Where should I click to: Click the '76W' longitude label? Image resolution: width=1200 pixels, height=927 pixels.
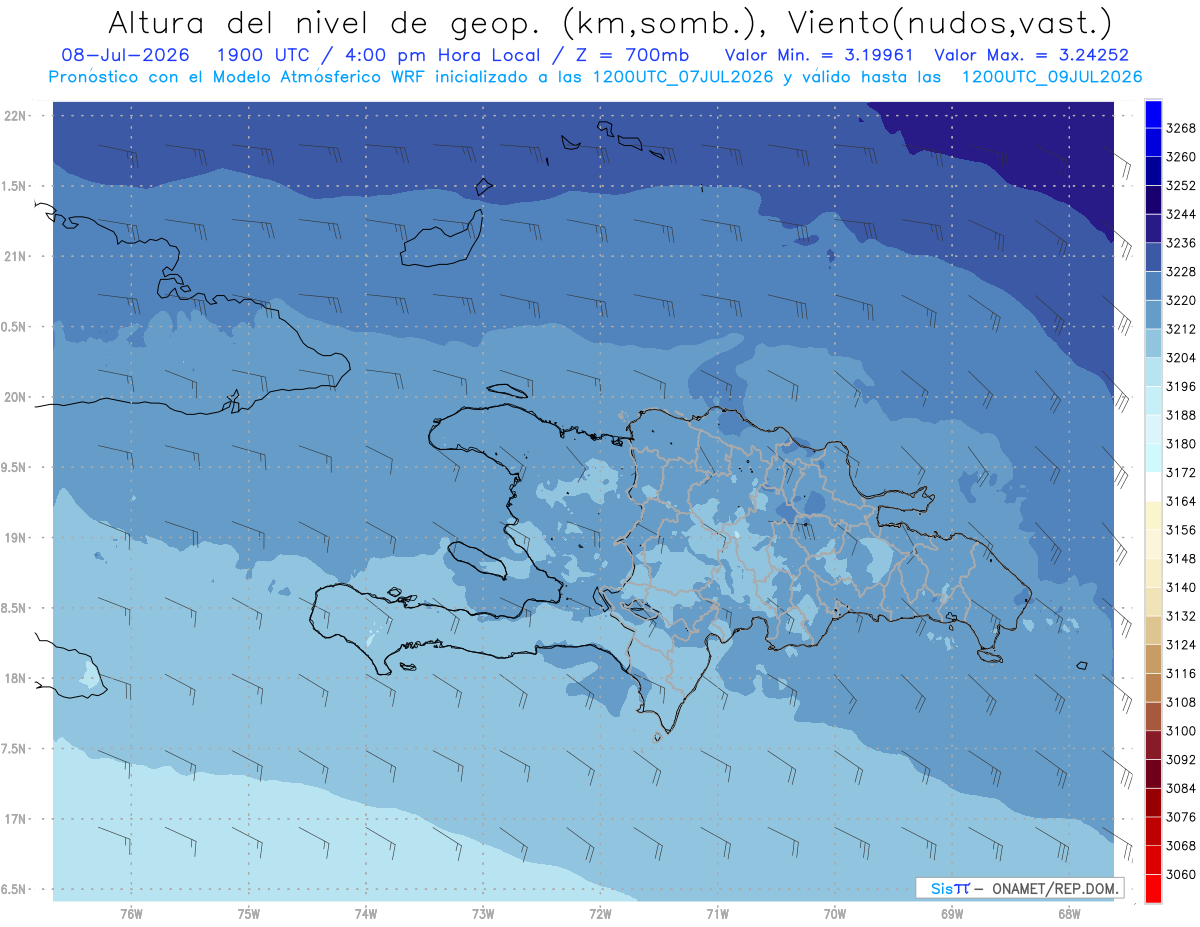(131, 912)
